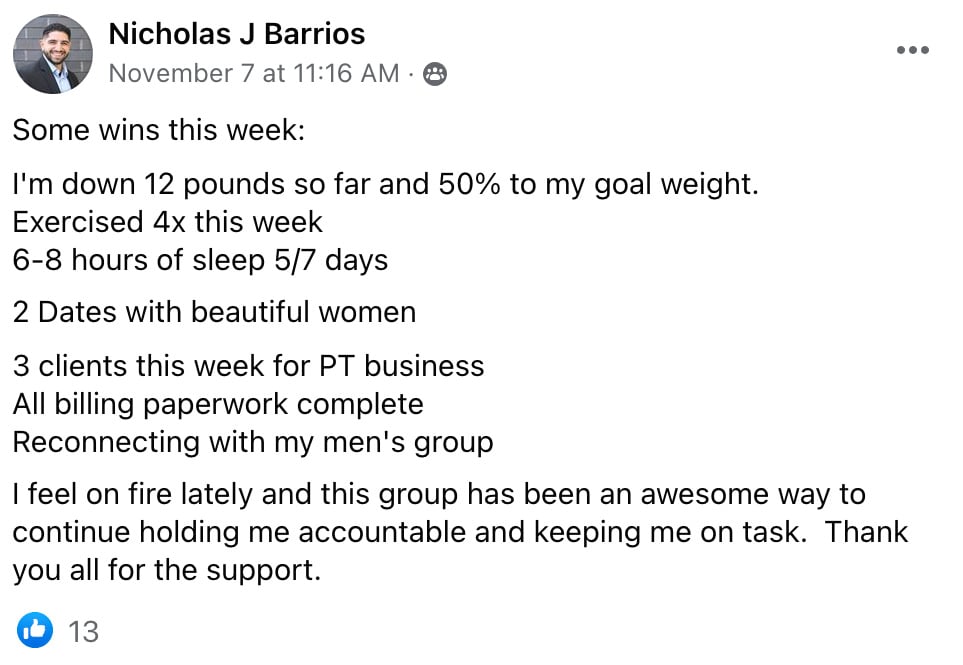Click the '50%' figure in the post
Screen dimensions: 963x665
click(x=469, y=184)
